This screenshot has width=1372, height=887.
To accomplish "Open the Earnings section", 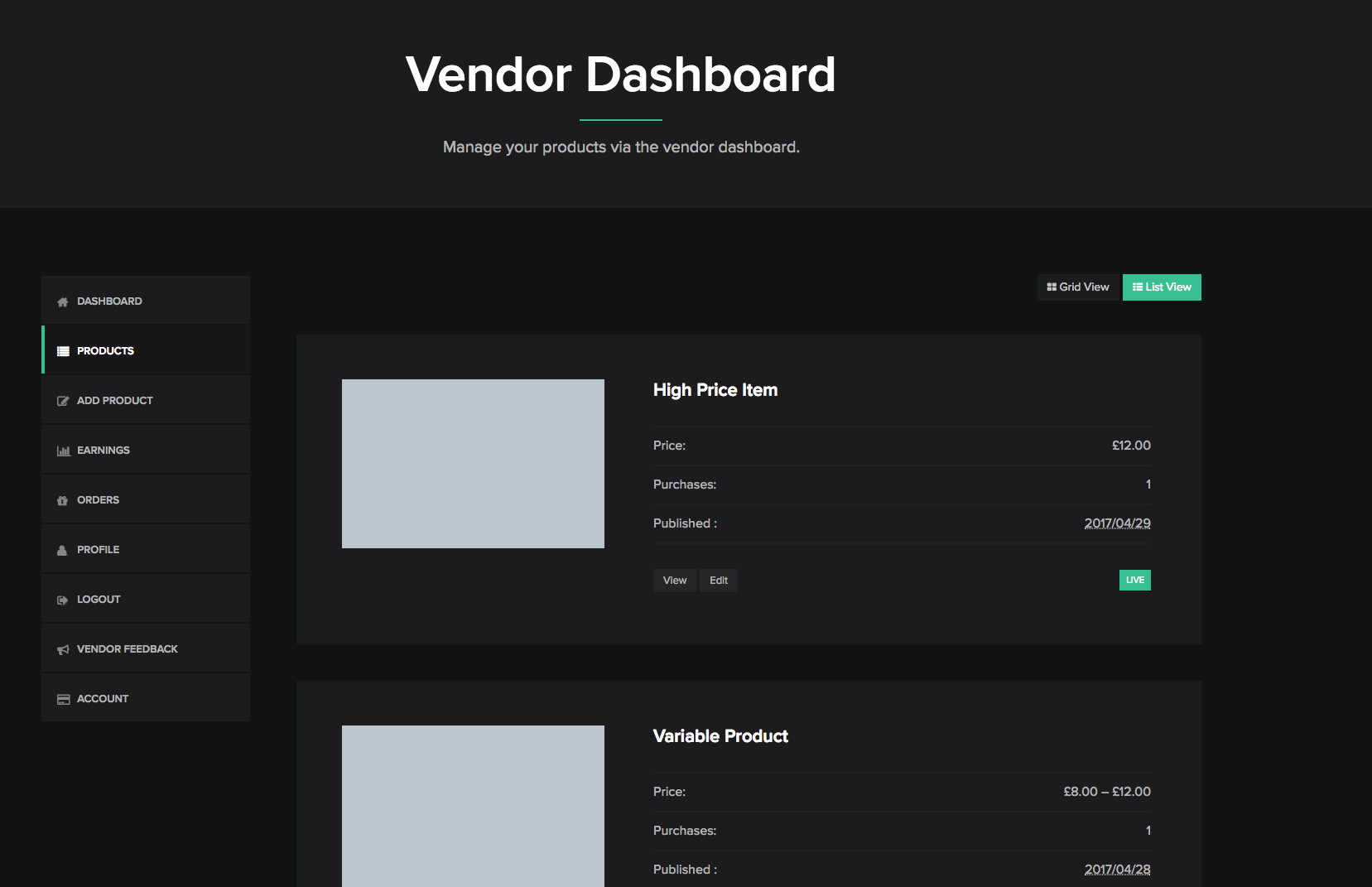I will pyautogui.click(x=146, y=449).
